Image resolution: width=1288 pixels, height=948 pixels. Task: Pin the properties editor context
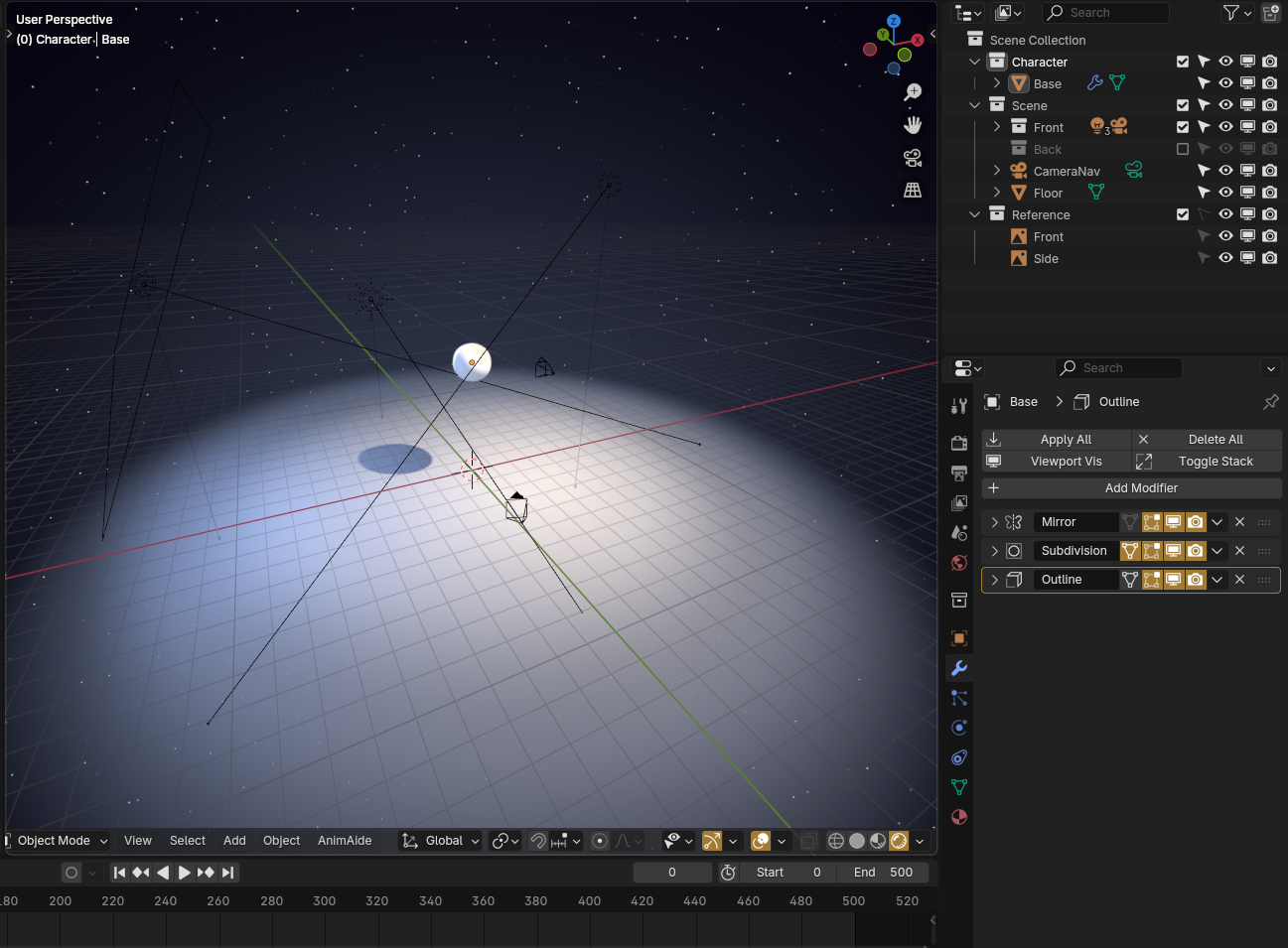tap(1270, 402)
